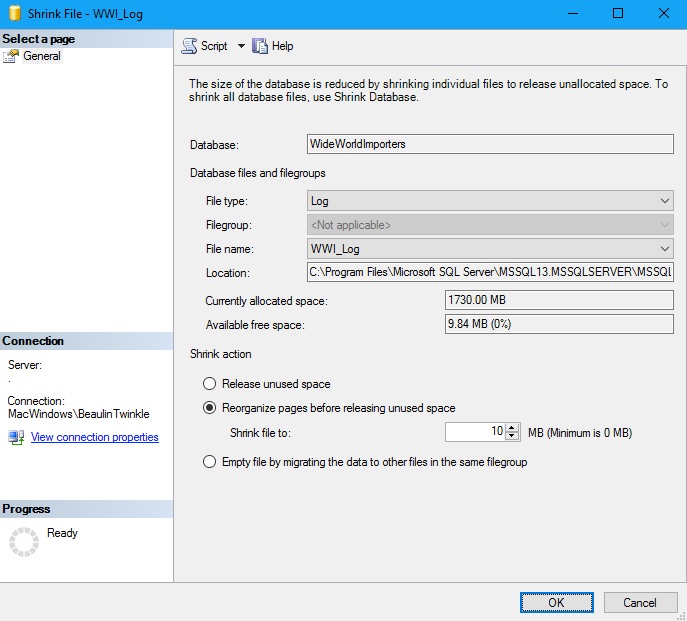Open the Script dropdown arrow
The image size is (687, 621).
240,46
